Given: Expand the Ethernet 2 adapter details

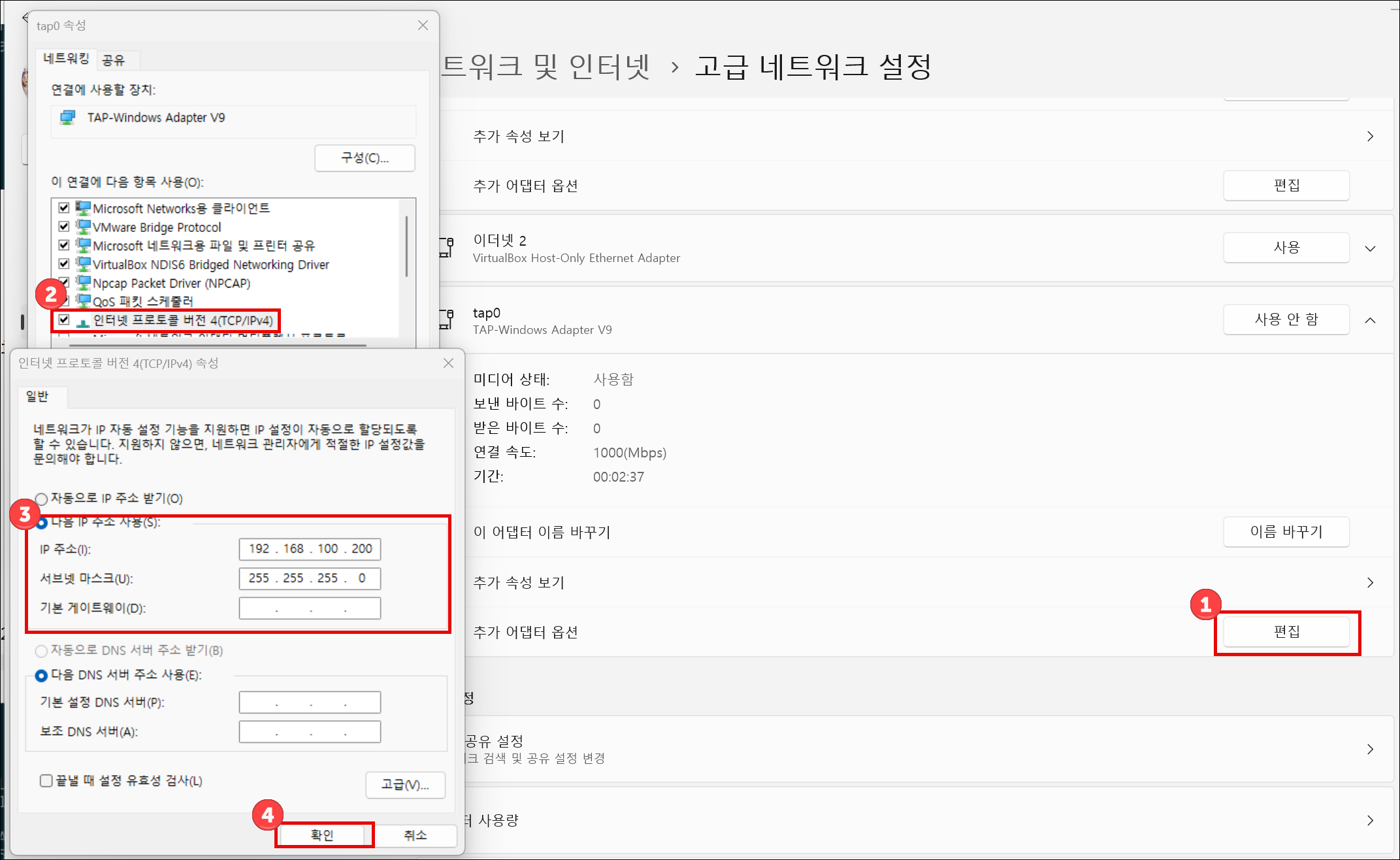Looking at the screenshot, I should tap(1370, 248).
